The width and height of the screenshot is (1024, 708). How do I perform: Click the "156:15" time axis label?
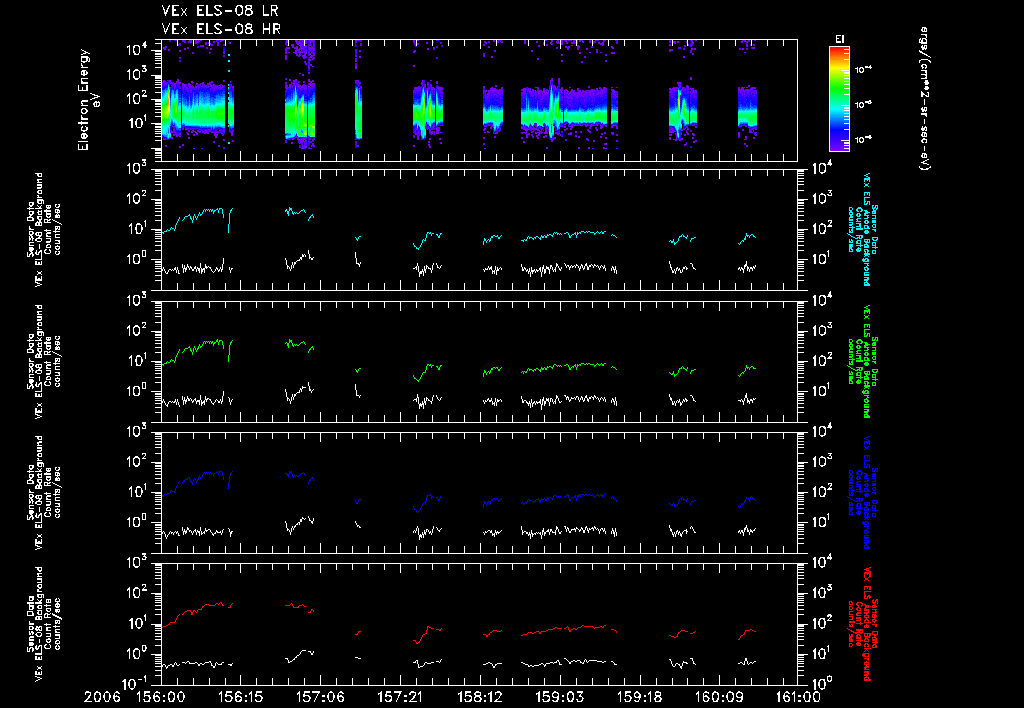click(x=241, y=698)
